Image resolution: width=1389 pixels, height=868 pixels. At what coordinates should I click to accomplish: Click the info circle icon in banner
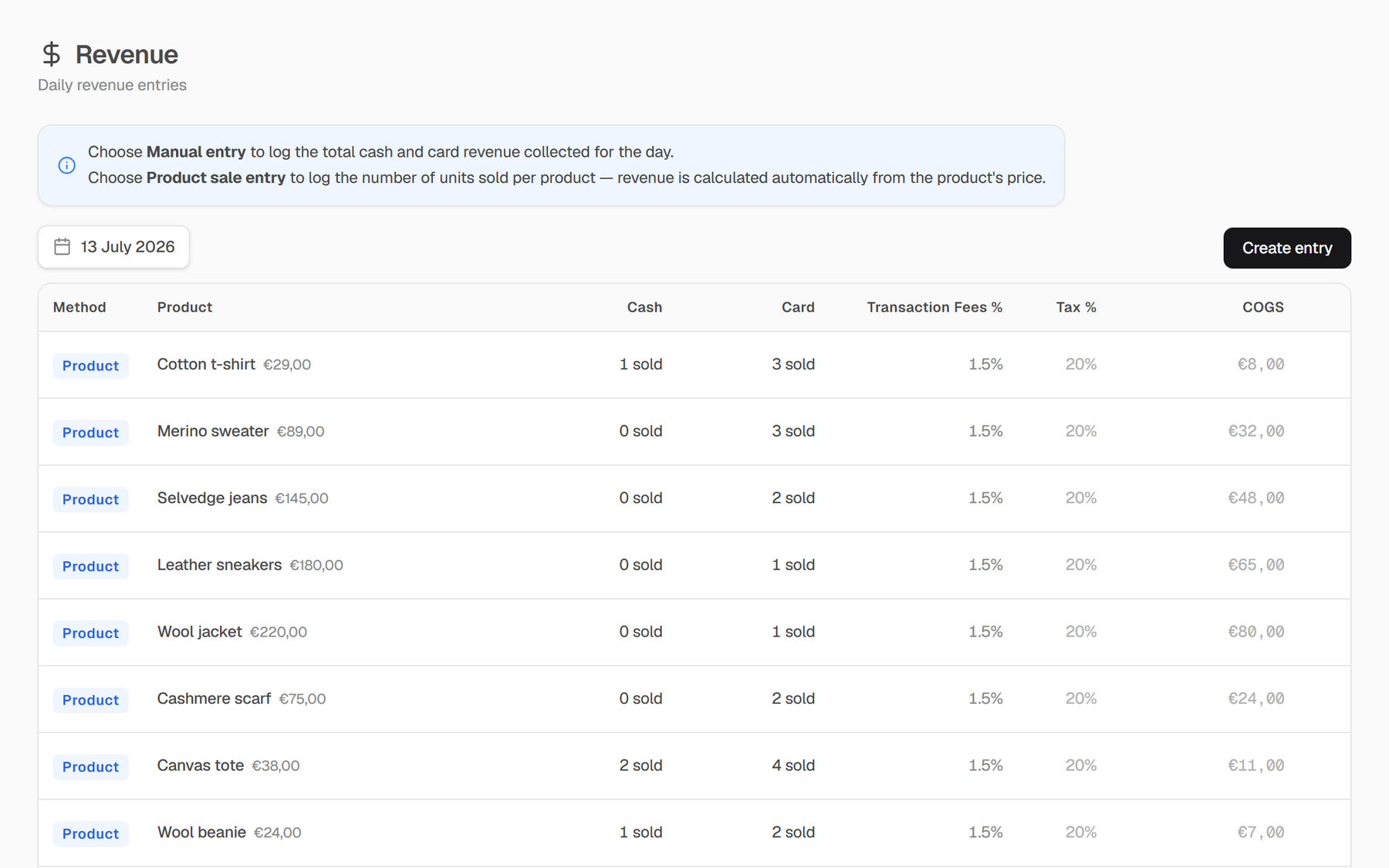(x=67, y=165)
